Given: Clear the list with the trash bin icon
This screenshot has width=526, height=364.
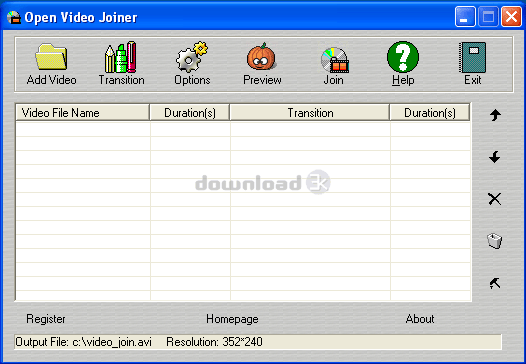Looking at the screenshot, I should click(x=494, y=241).
